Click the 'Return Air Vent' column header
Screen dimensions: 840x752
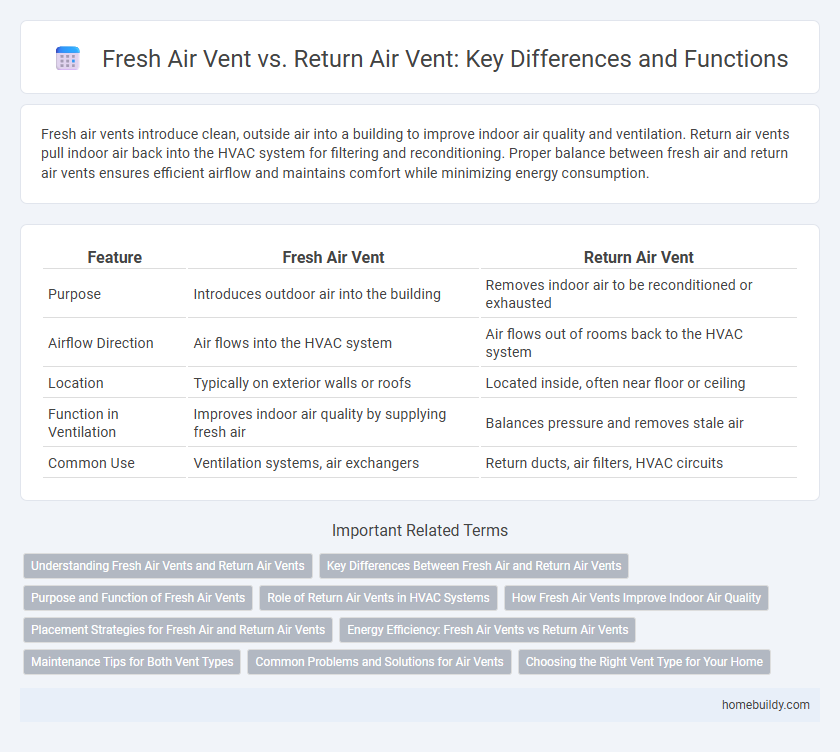[638, 257]
